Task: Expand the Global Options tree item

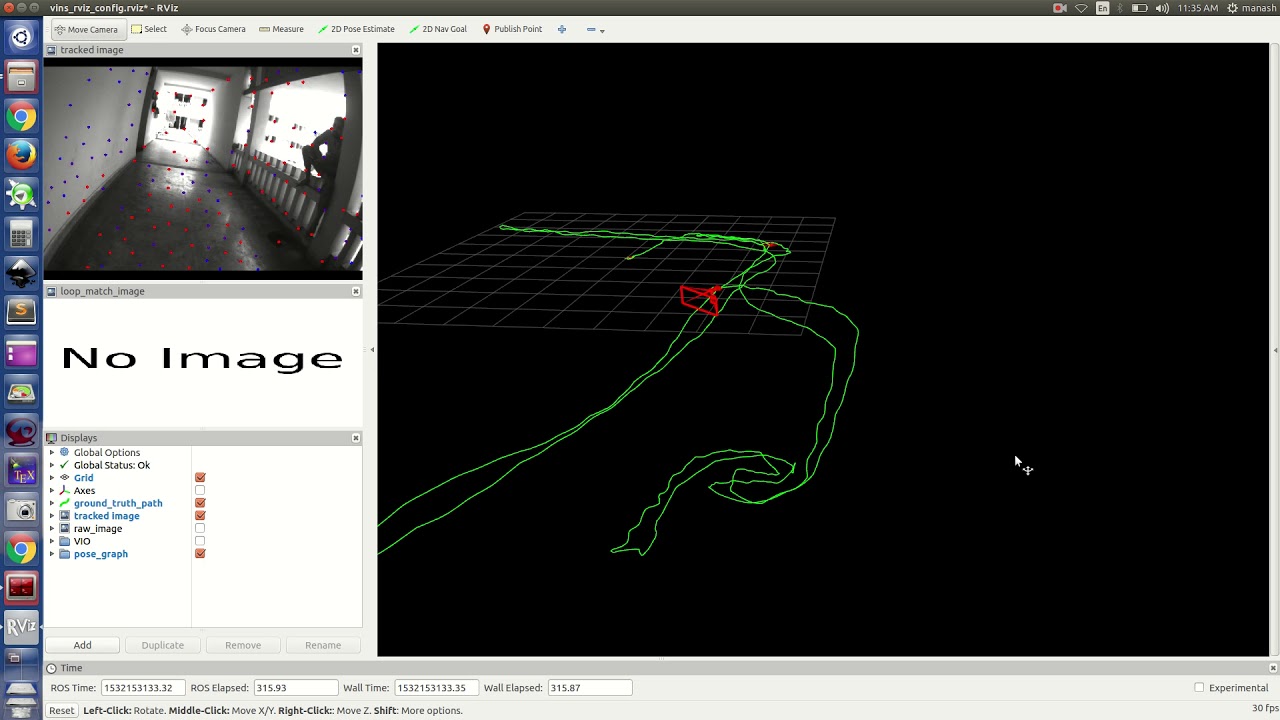Action: [x=52, y=453]
